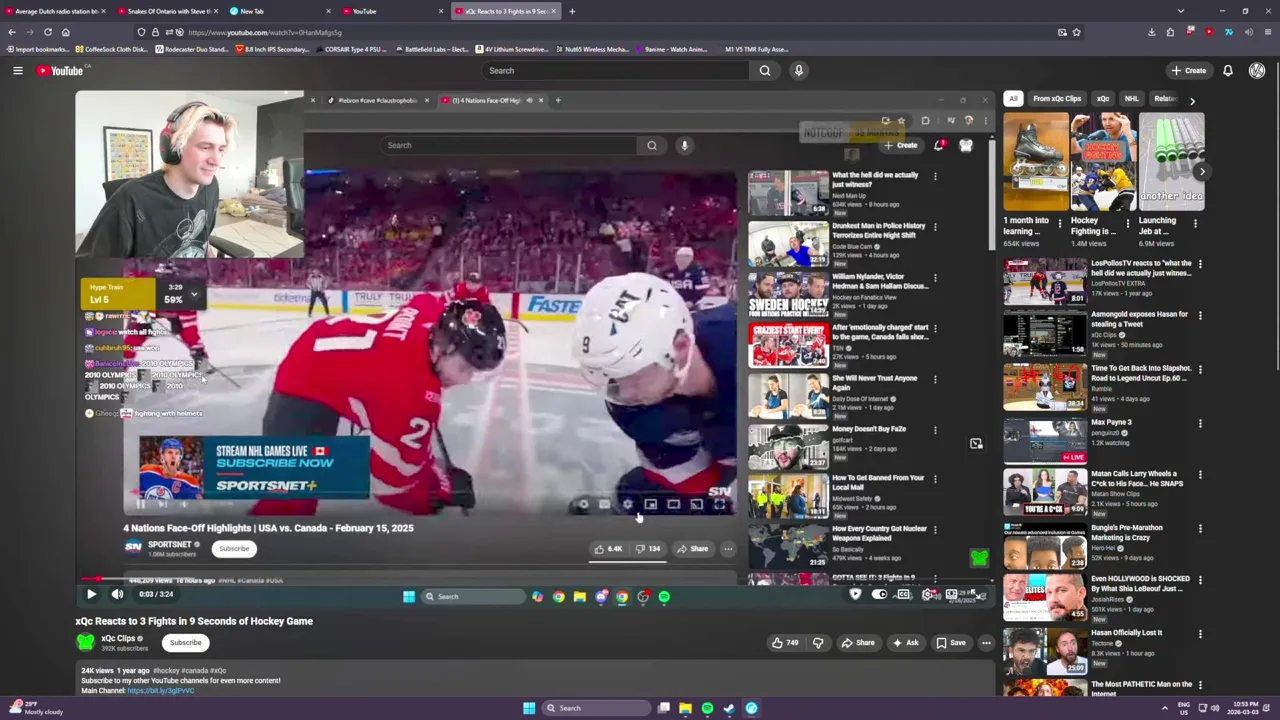Like inner Sportsnet video (6.4K)

(608, 549)
